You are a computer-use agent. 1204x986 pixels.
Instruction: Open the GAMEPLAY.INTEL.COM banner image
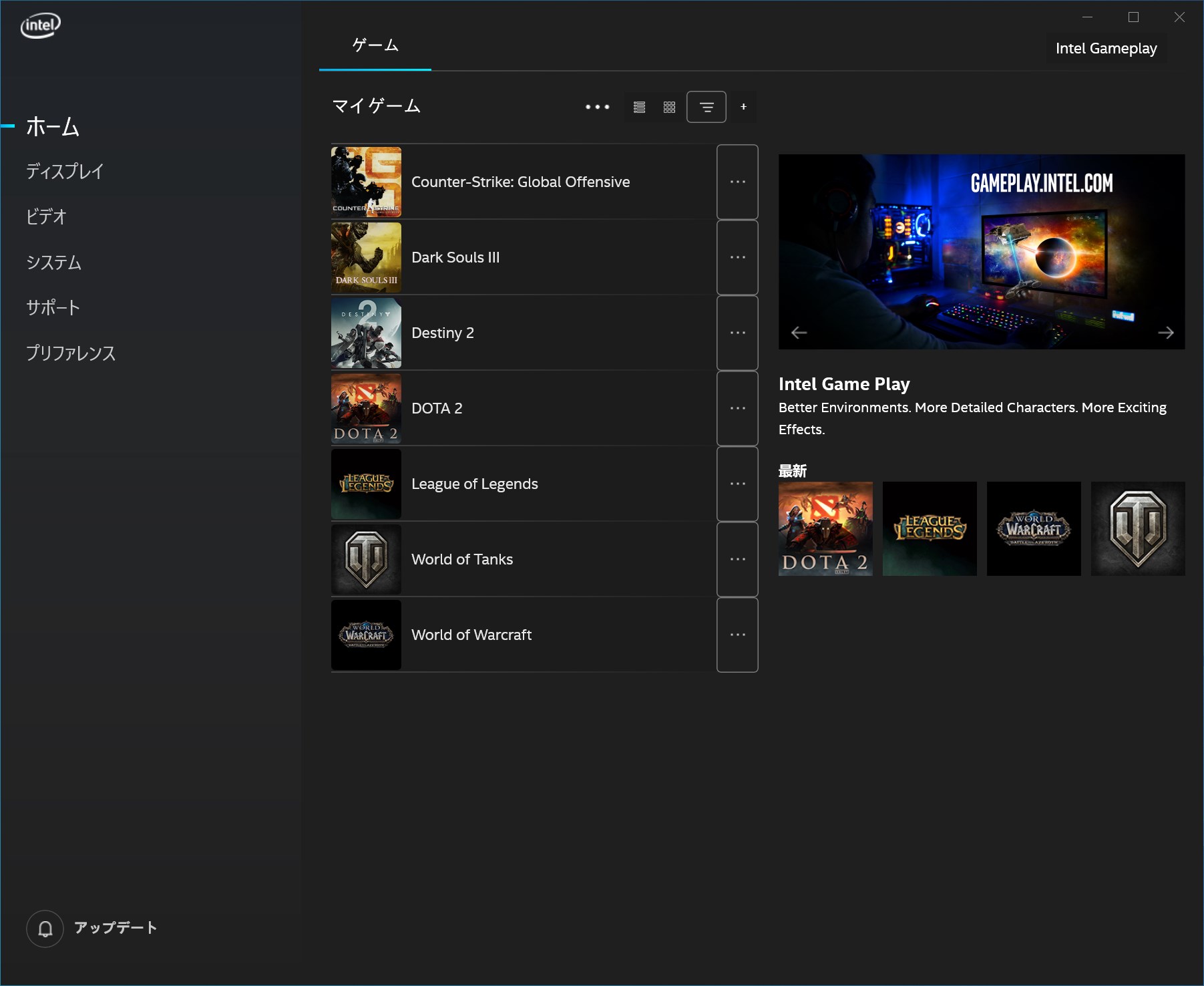[x=982, y=252]
